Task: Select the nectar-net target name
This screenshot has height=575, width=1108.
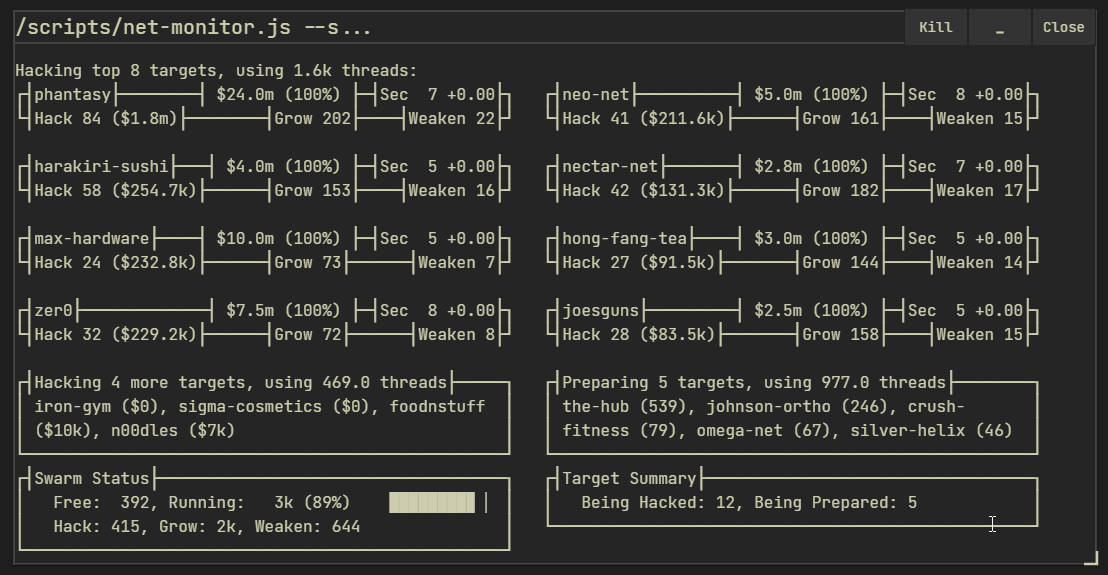Action: tap(610, 167)
